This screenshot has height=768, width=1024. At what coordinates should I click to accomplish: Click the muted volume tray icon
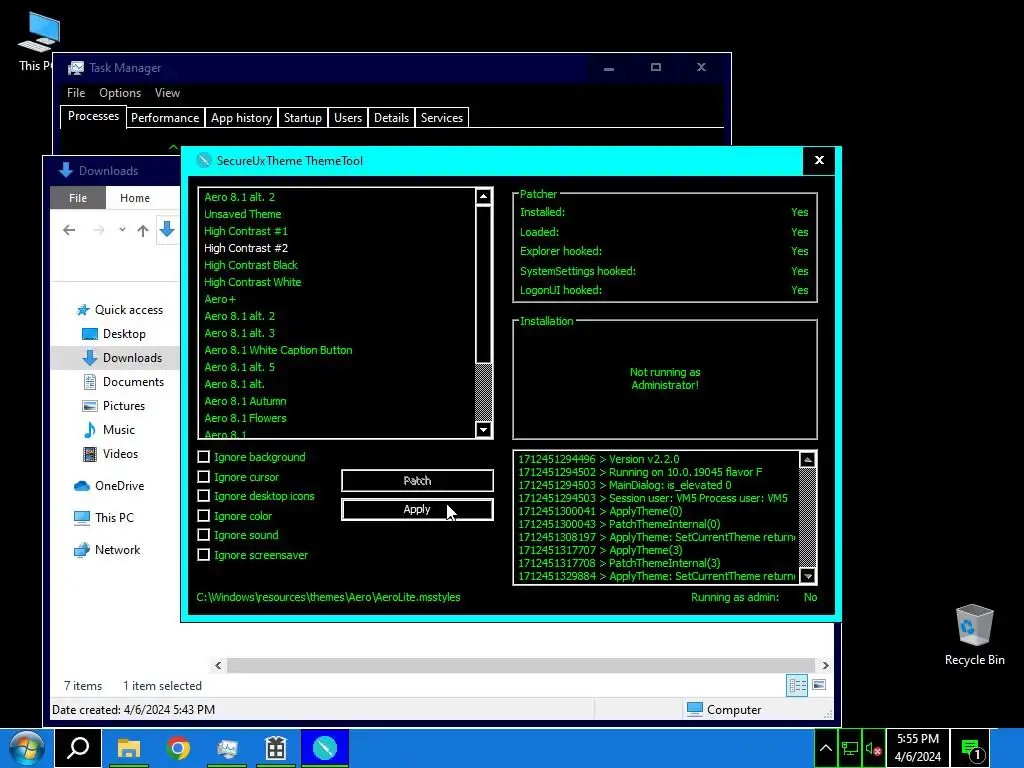873,748
